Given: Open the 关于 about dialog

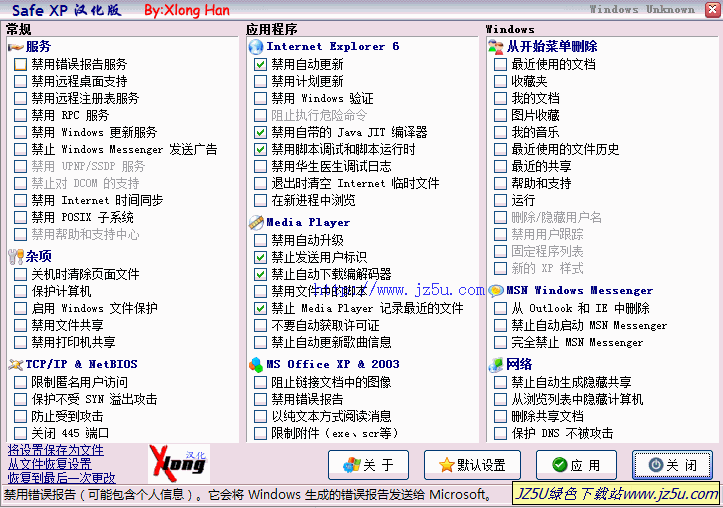Looking at the screenshot, I should (x=368, y=465).
